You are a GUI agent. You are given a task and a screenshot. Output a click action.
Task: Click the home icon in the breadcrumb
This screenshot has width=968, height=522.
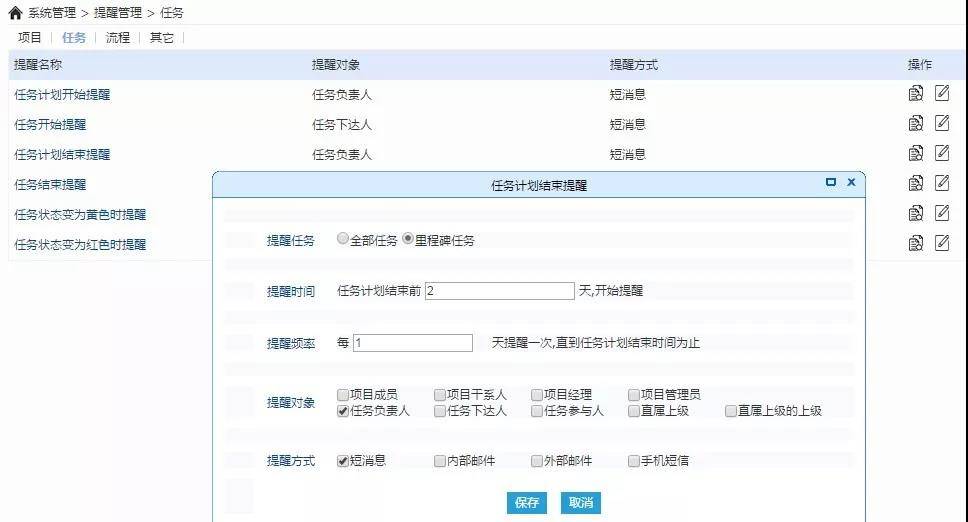(x=14, y=13)
